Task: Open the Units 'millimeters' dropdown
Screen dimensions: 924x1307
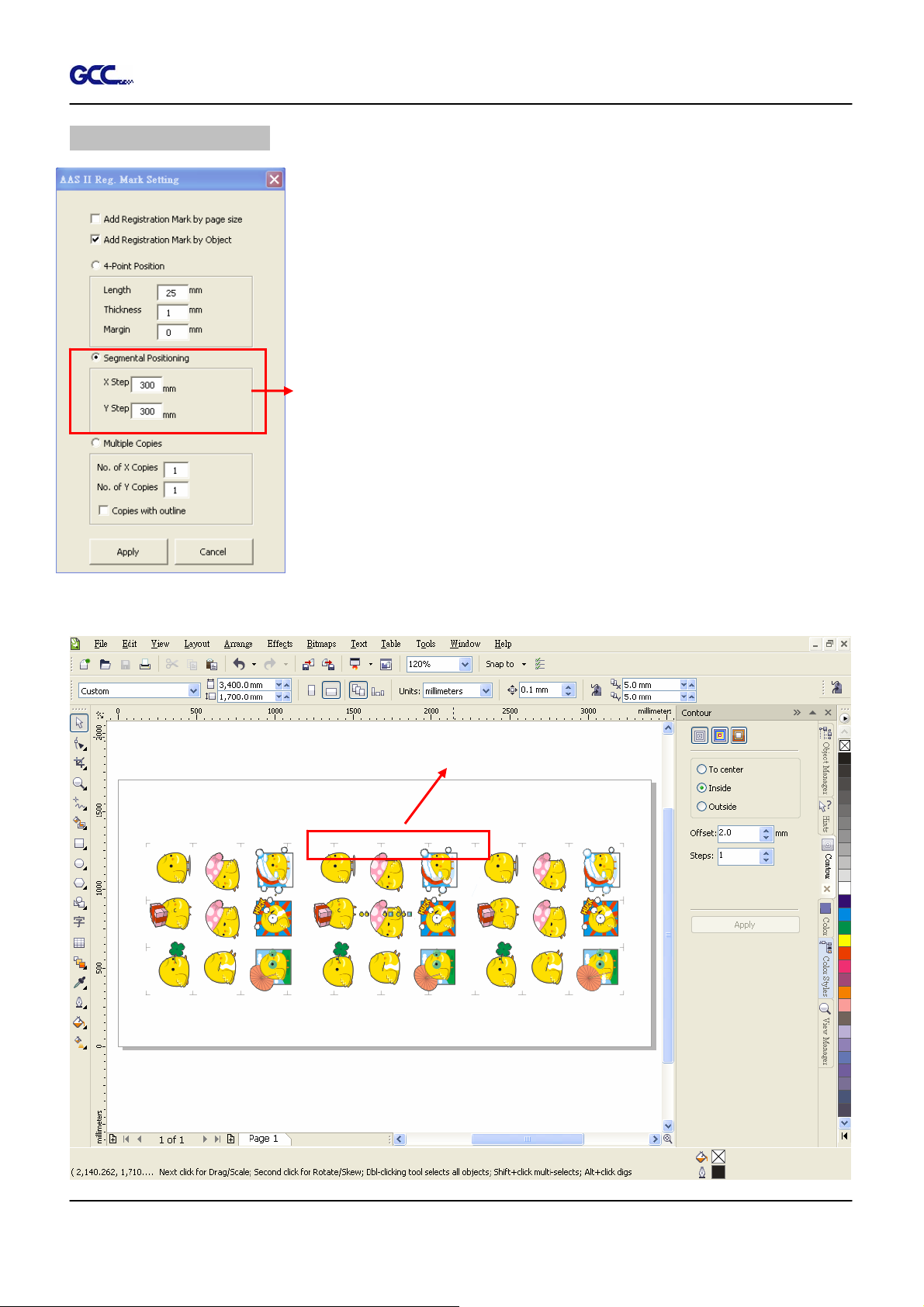Action: [x=486, y=690]
